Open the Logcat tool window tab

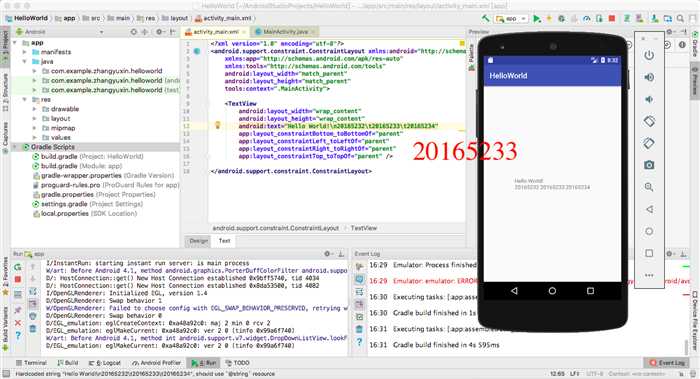point(105,363)
